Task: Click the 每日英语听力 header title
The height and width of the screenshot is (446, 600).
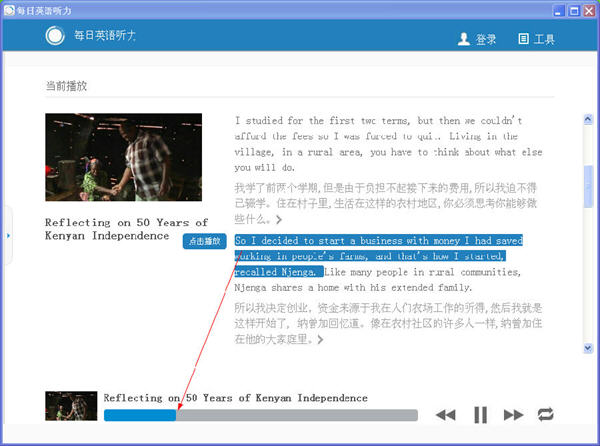Action: [x=105, y=36]
